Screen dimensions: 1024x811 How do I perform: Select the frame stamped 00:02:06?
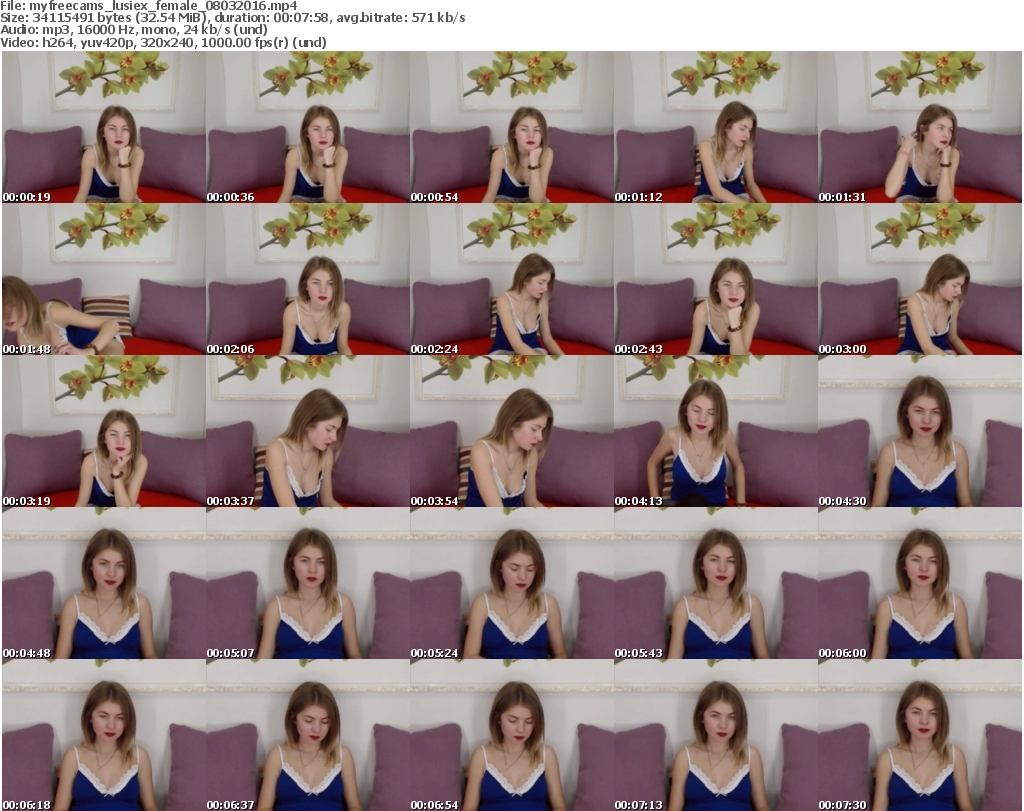coord(308,279)
